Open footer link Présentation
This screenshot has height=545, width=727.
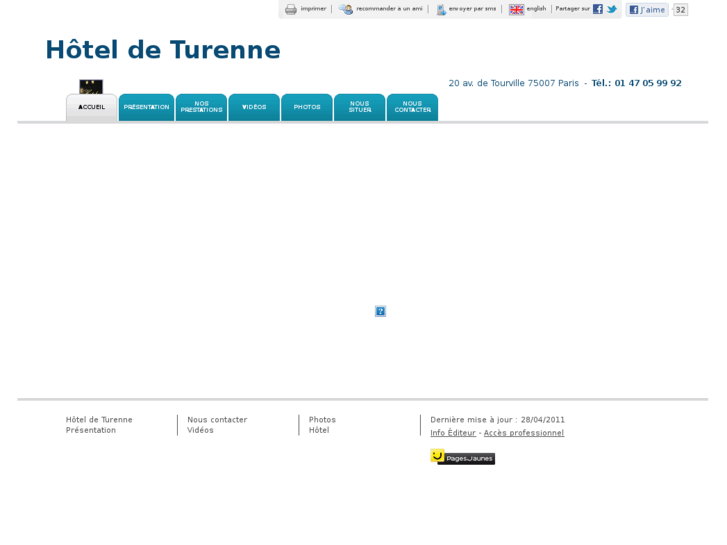pyautogui.click(x=91, y=430)
